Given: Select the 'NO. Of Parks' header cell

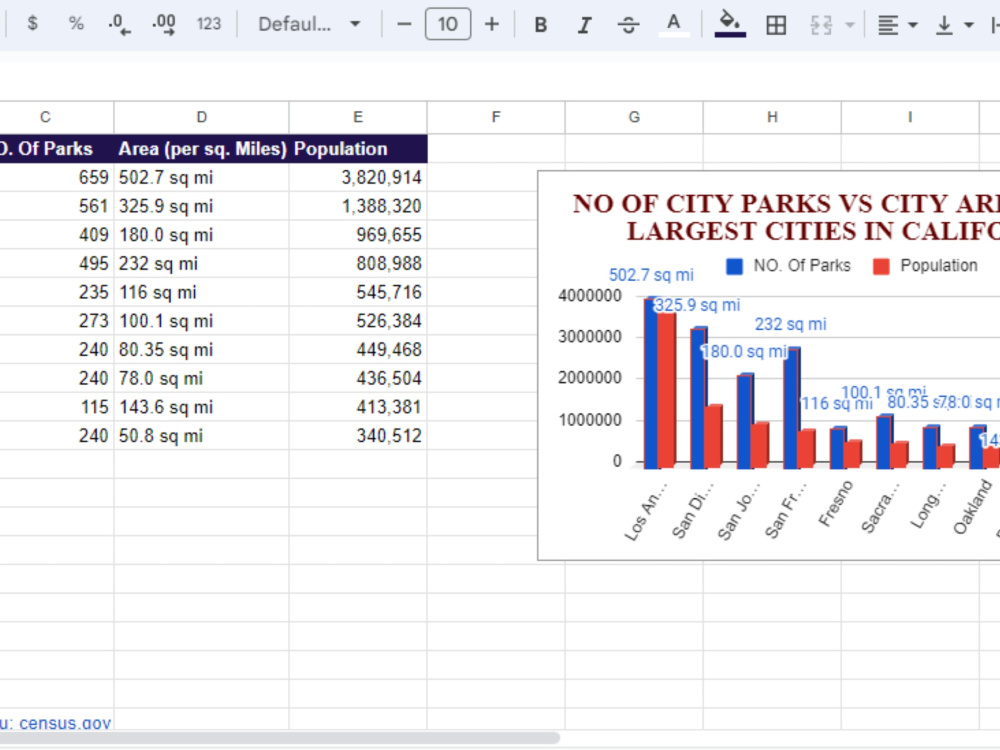Looking at the screenshot, I should 56,149.
